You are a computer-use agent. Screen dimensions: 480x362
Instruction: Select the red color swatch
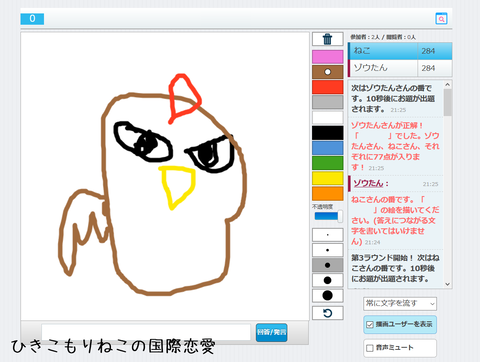[327, 87]
